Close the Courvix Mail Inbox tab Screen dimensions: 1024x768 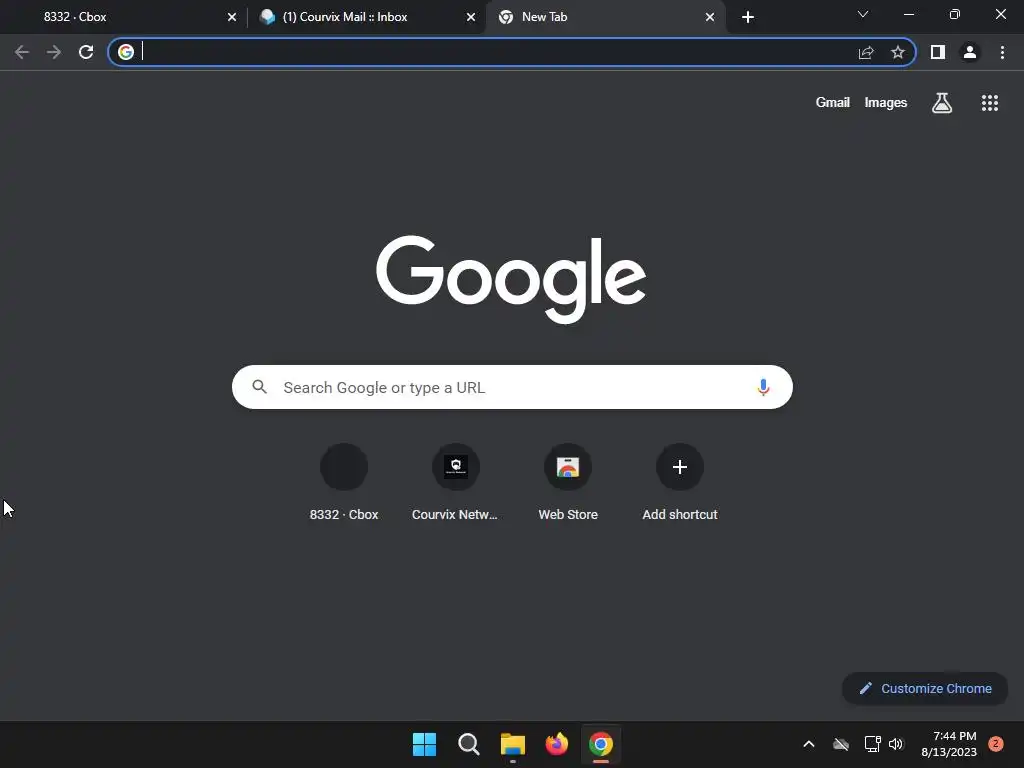[471, 17]
